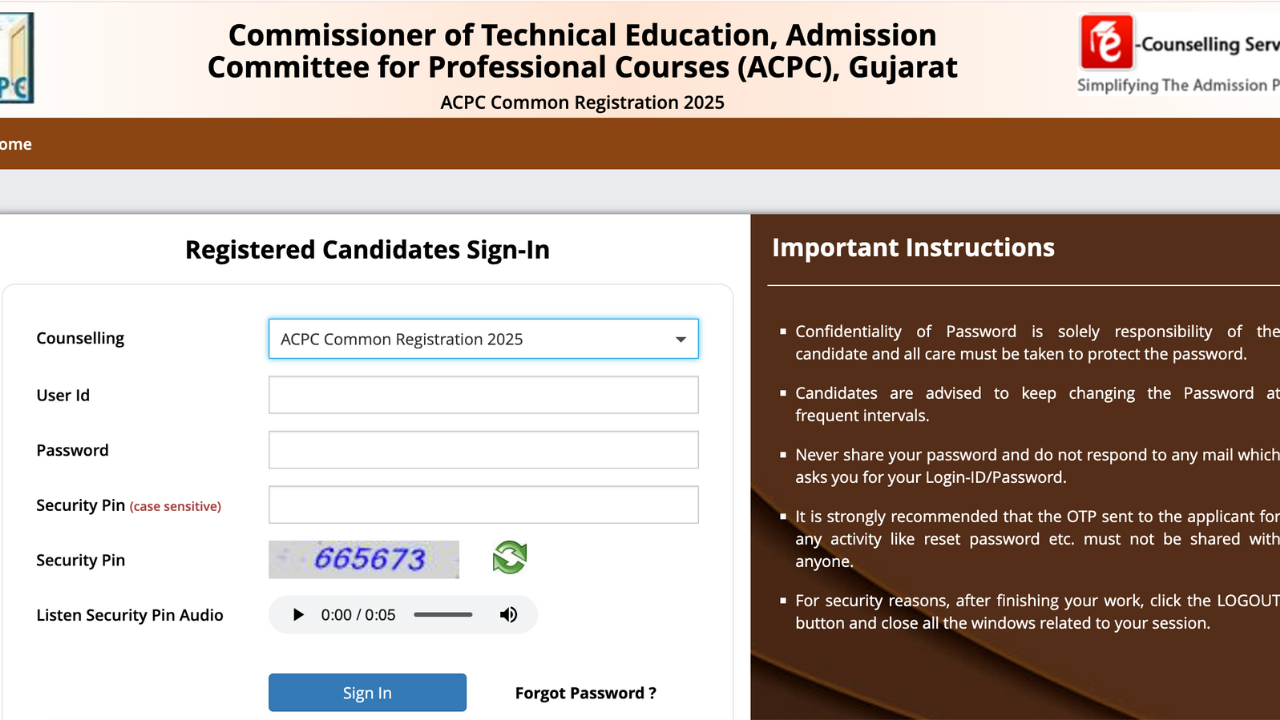The image size is (1280, 720).
Task: Focus the Security Pin entry field
Action: point(483,505)
